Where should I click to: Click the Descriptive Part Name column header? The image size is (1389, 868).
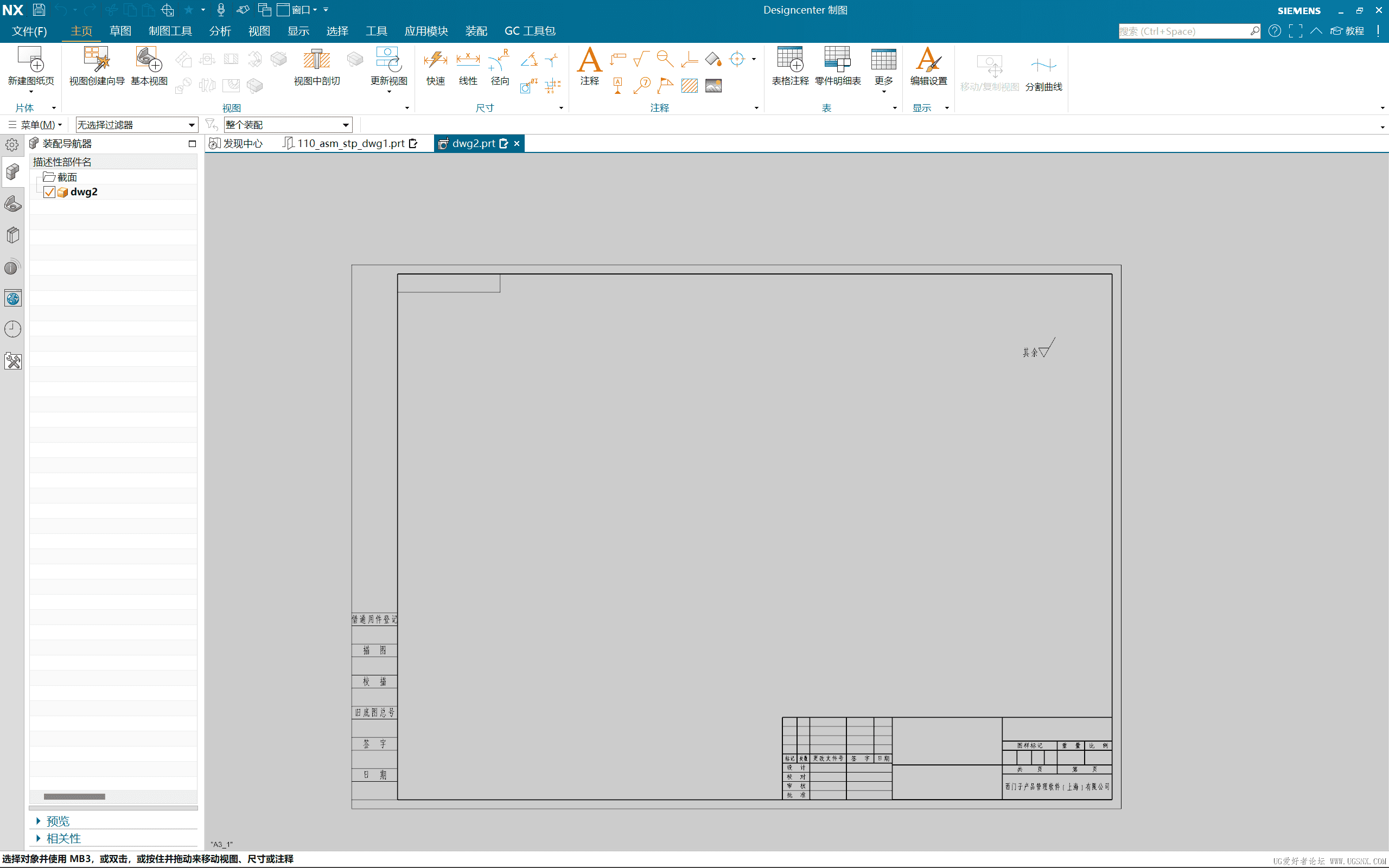click(x=113, y=162)
